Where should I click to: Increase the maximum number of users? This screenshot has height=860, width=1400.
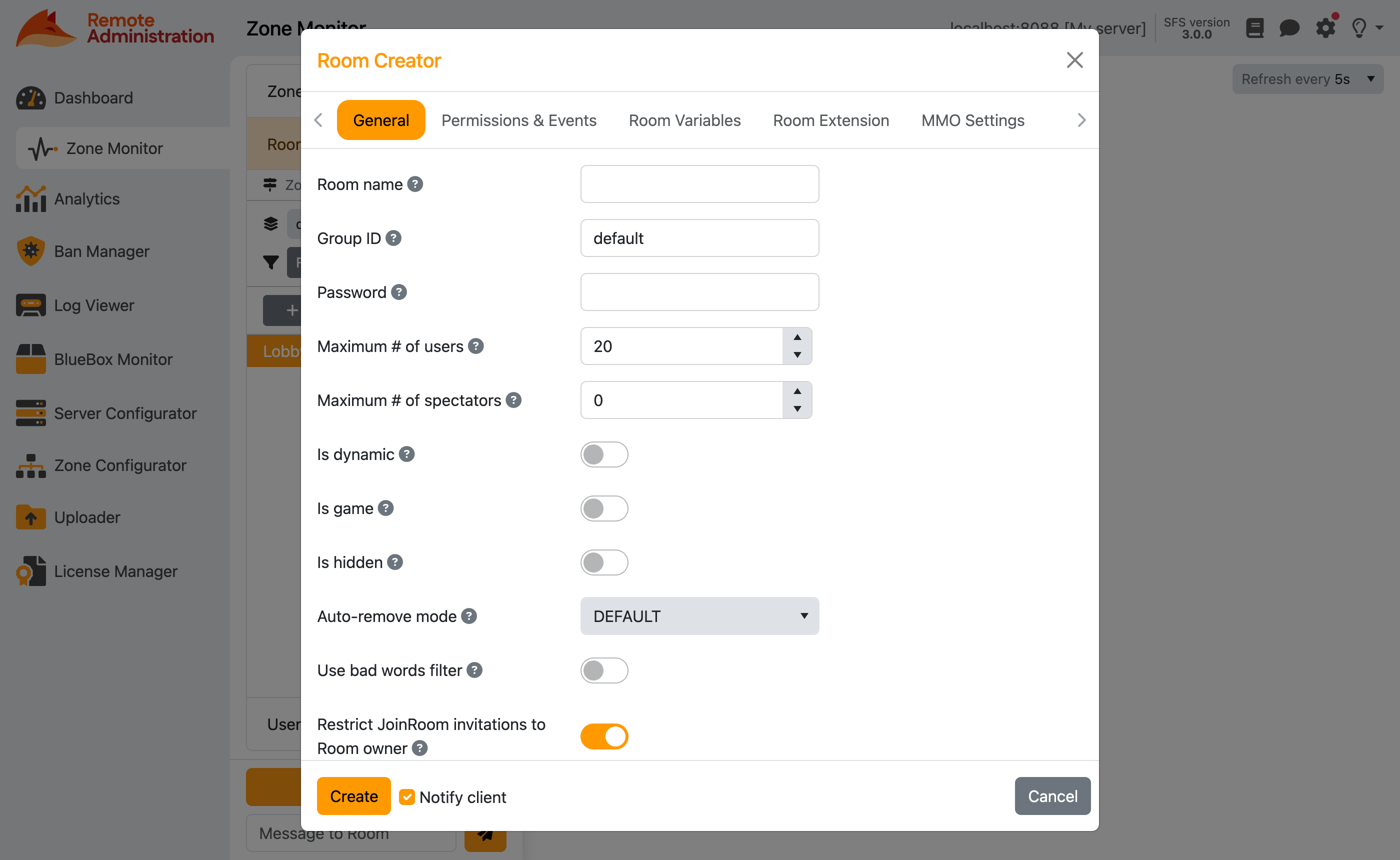(x=797, y=337)
